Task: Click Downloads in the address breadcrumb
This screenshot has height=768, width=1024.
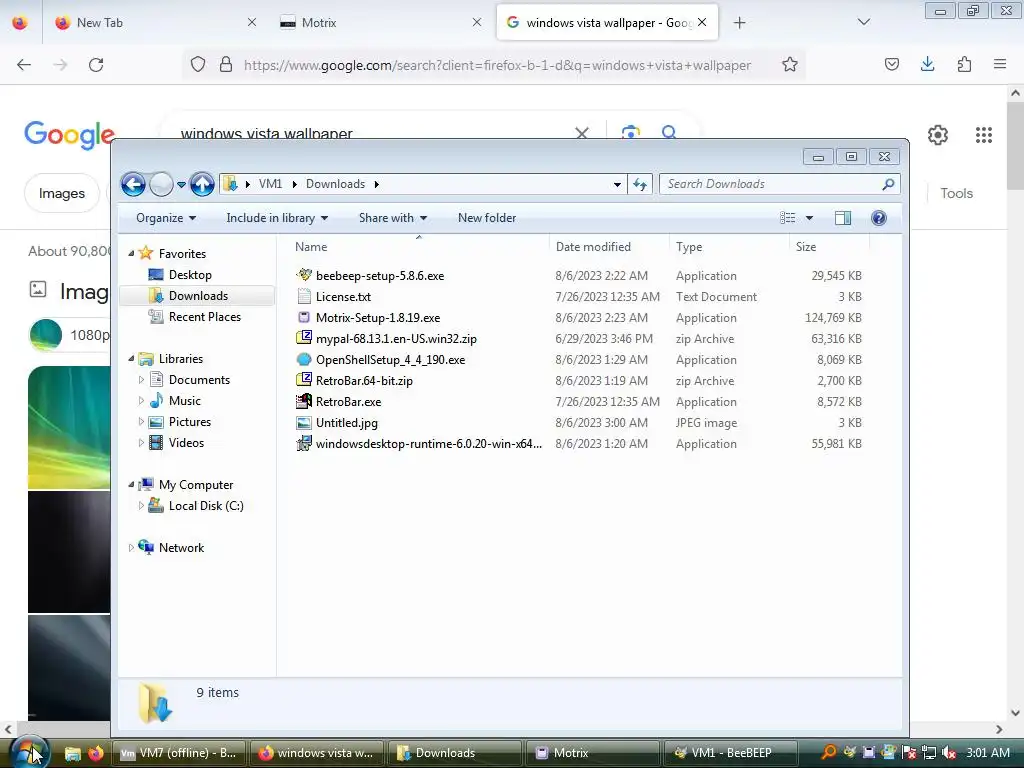Action: click(335, 184)
